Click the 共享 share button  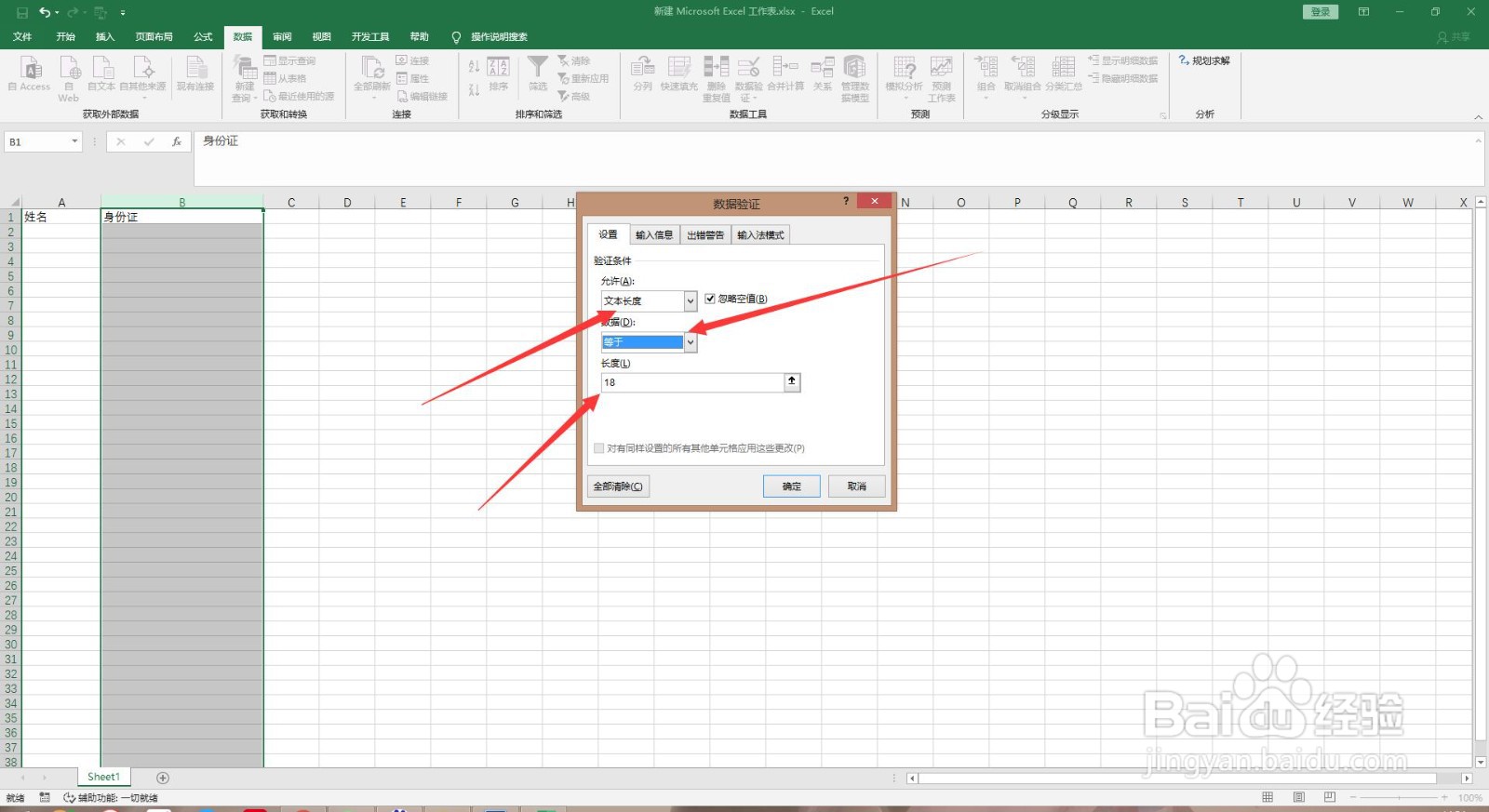click(x=1454, y=36)
